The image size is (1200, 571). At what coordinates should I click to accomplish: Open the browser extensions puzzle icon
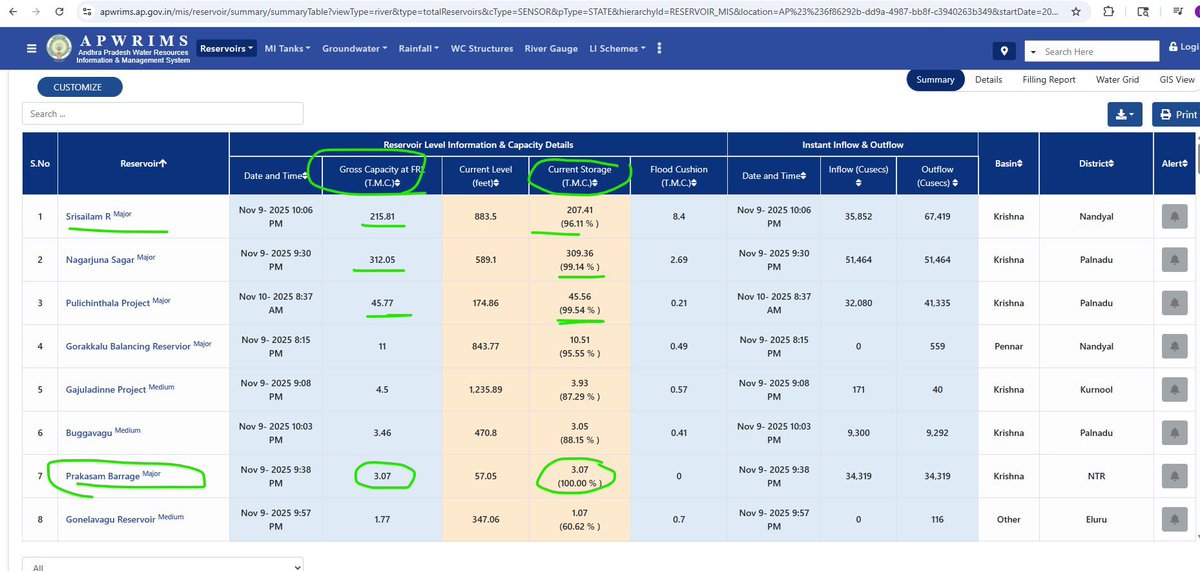click(x=1110, y=12)
